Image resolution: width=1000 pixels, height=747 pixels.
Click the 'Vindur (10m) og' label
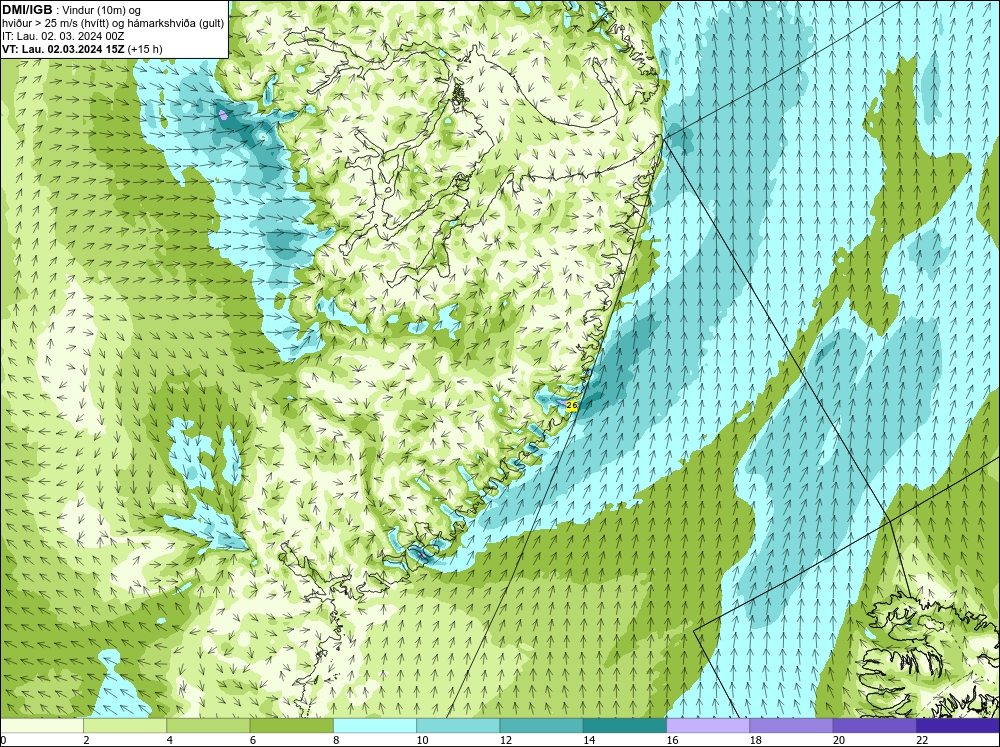pos(102,10)
